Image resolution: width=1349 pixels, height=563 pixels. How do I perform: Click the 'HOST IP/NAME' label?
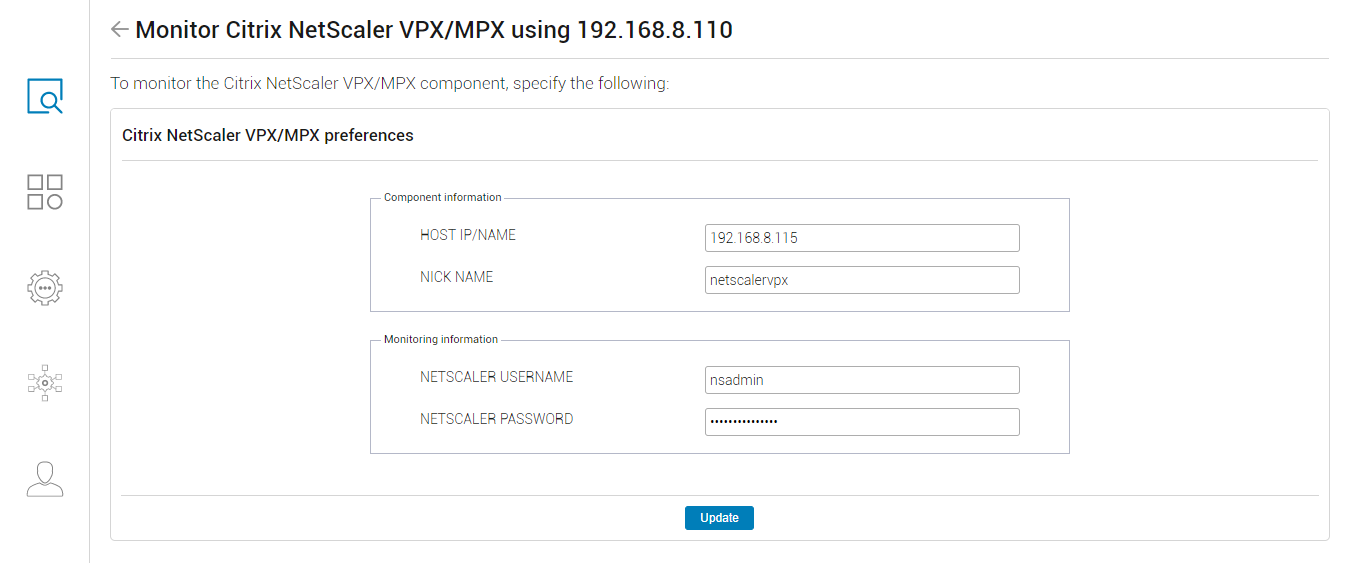tap(468, 236)
